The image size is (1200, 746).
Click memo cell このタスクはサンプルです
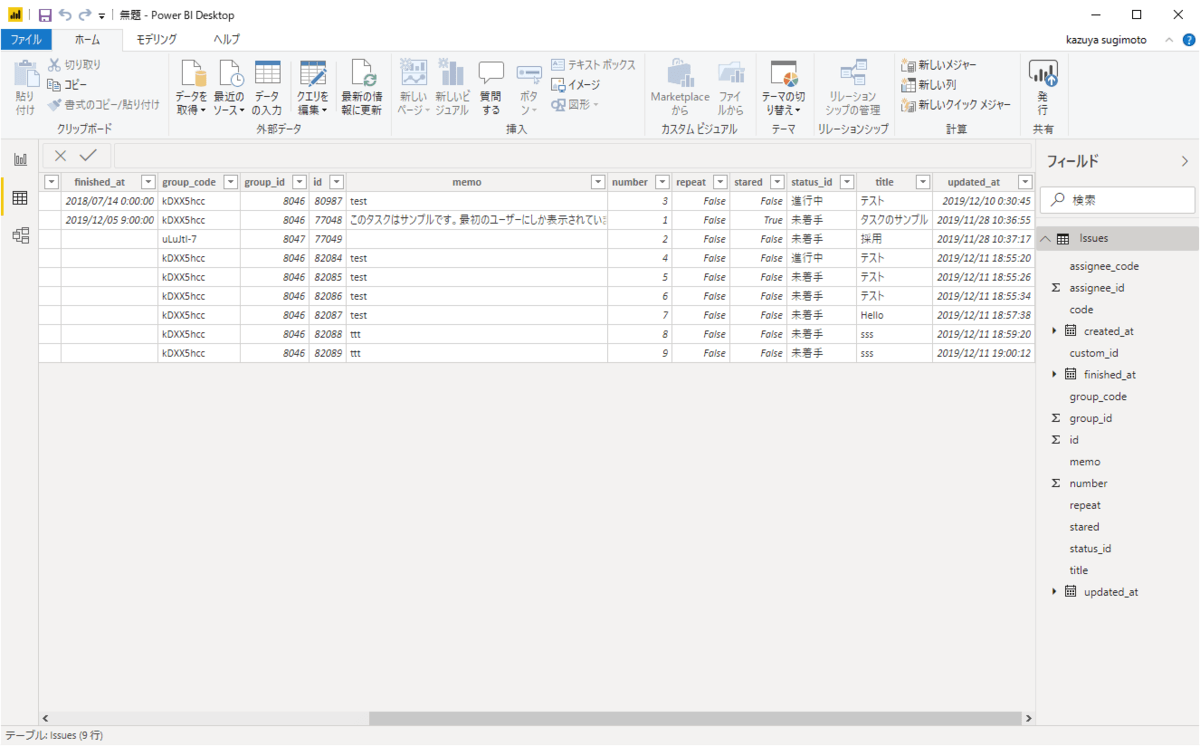477,220
